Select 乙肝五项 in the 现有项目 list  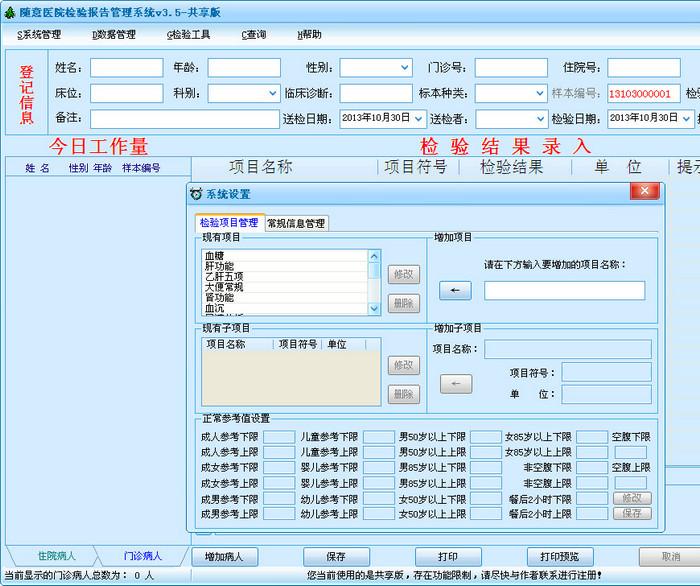pos(284,277)
